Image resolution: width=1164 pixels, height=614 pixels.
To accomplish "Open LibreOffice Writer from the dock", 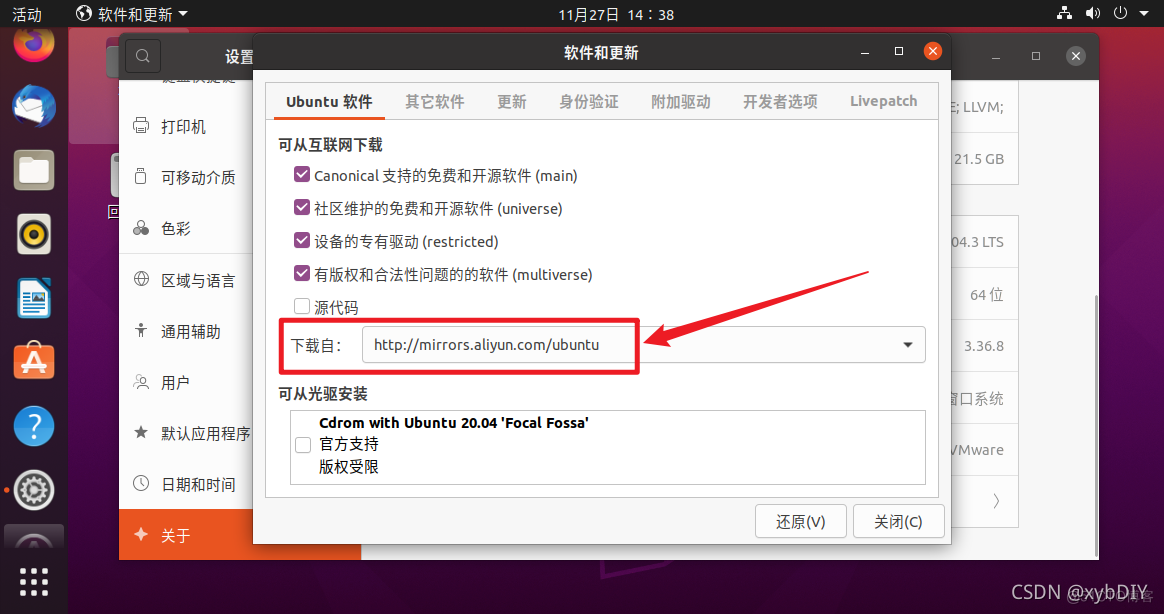I will [x=33, y=298].
